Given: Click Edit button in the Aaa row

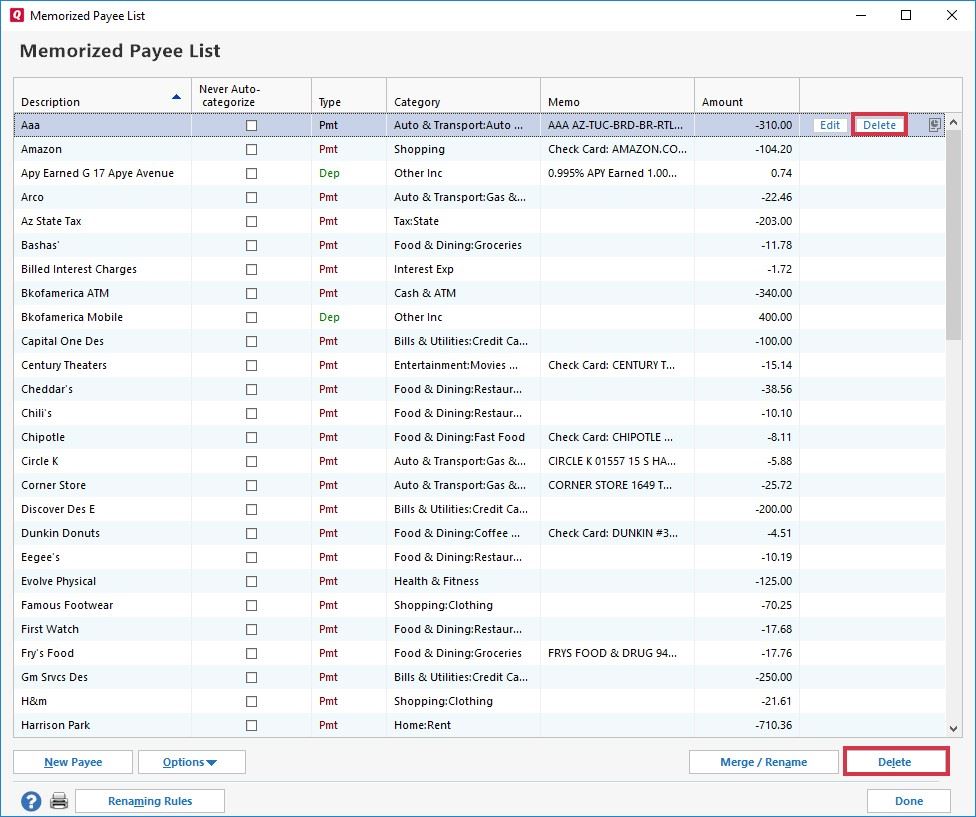Looking at the screenshot, I should pos(830,125).
